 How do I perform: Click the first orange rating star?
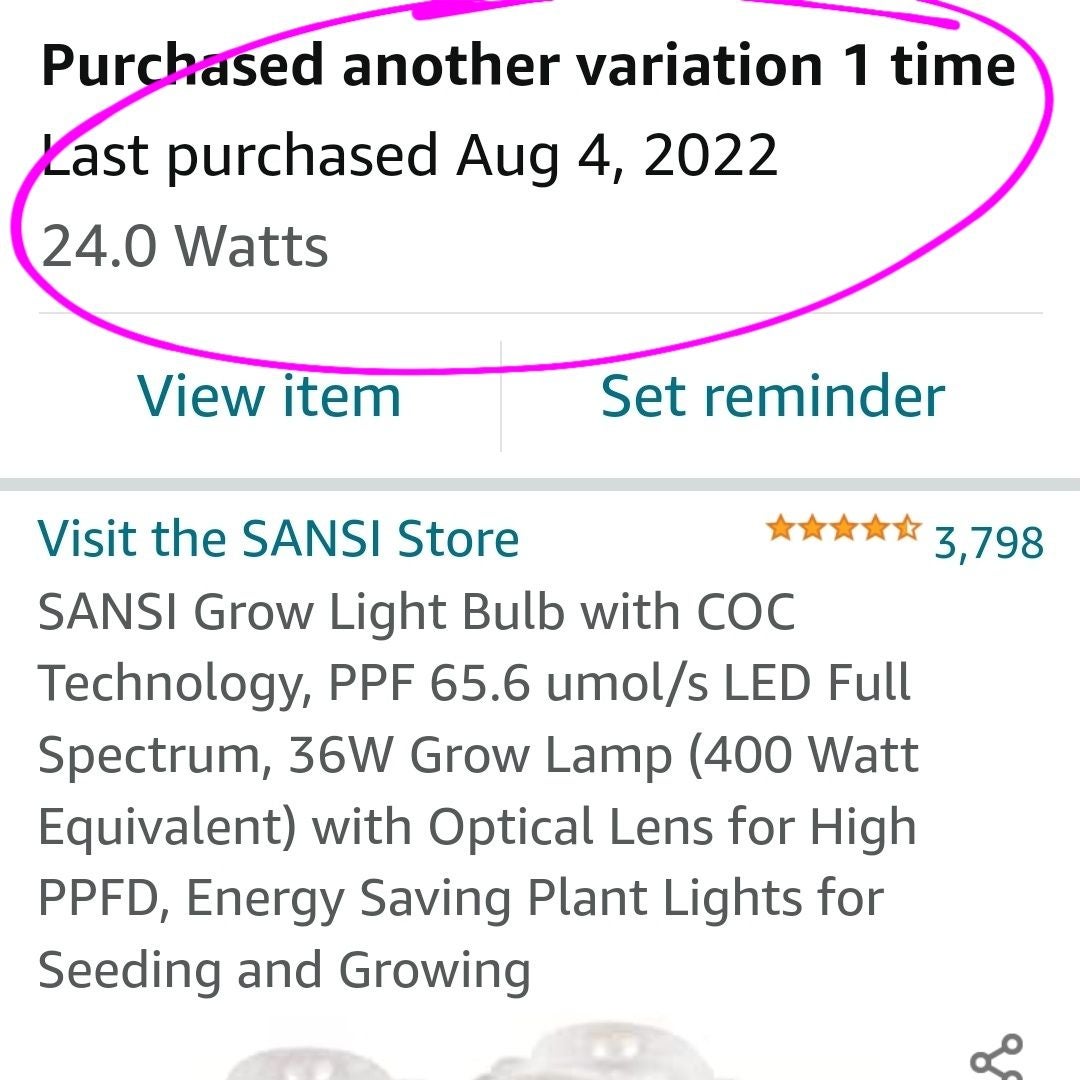pos(779,529)
